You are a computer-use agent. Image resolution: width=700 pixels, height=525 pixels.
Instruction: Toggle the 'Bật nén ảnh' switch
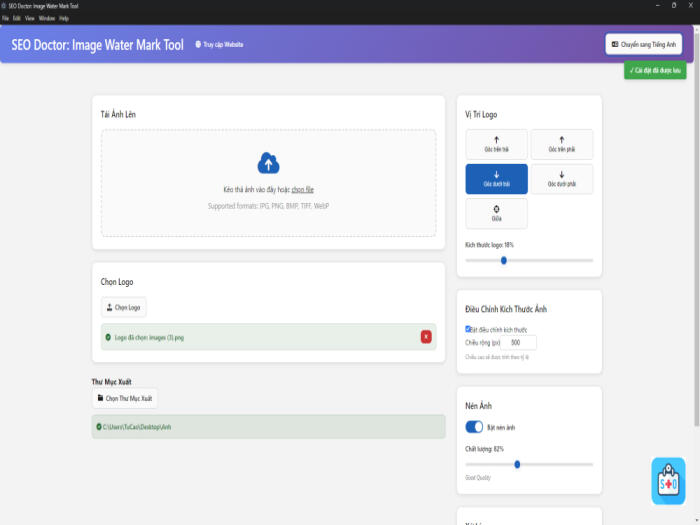click(x=474, y=427)
